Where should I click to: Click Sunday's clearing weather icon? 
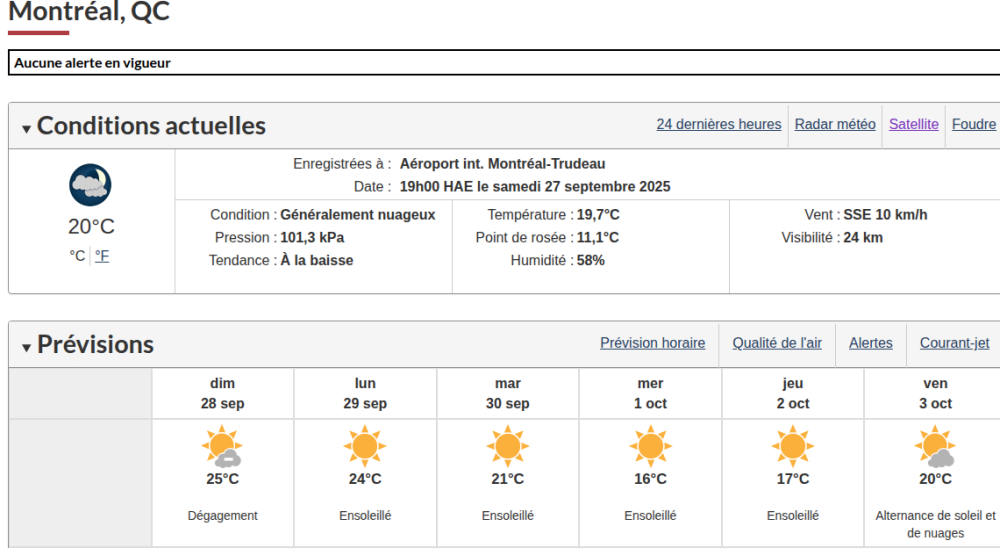(222, 446)
